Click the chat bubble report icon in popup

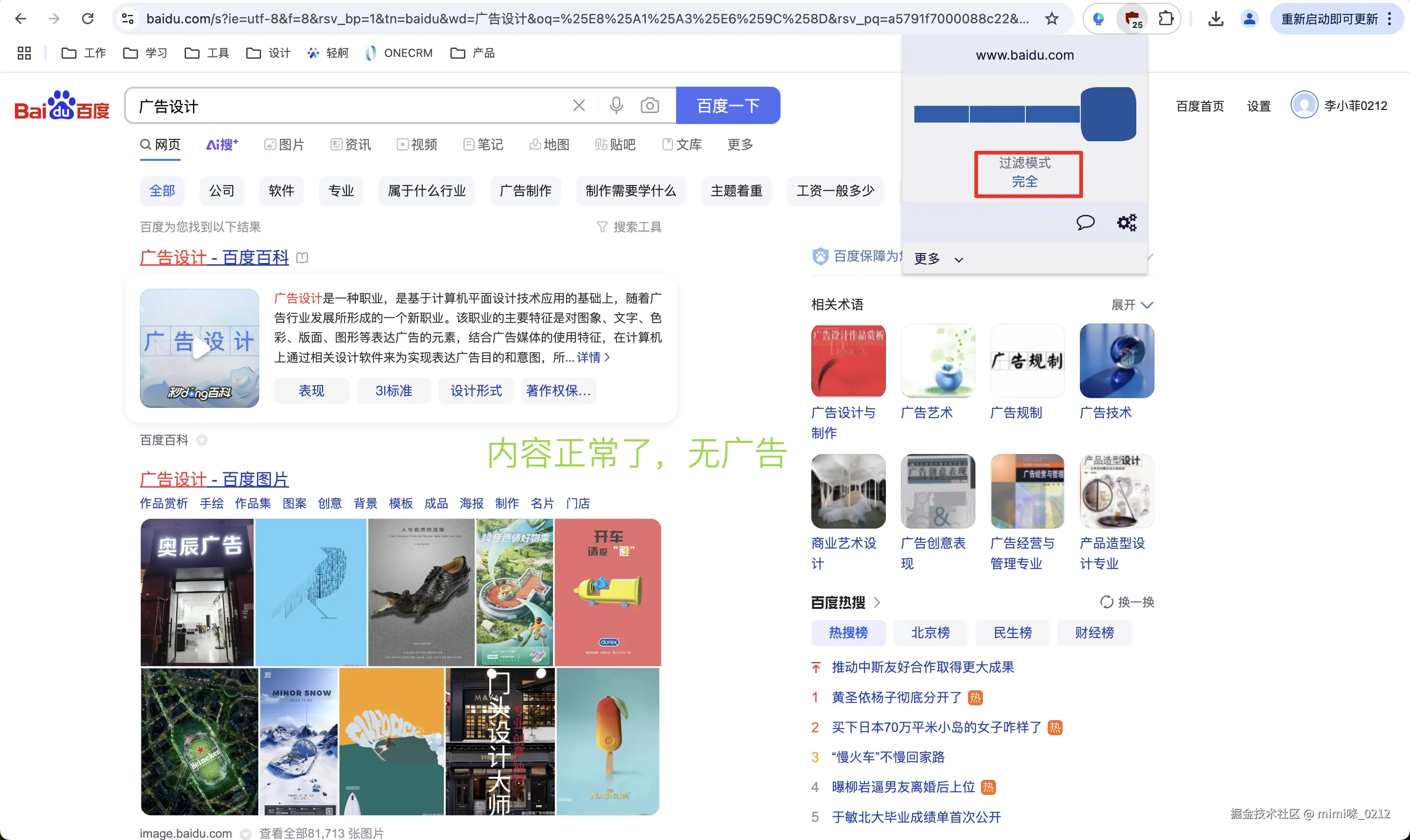click(x=1085, y=222)
